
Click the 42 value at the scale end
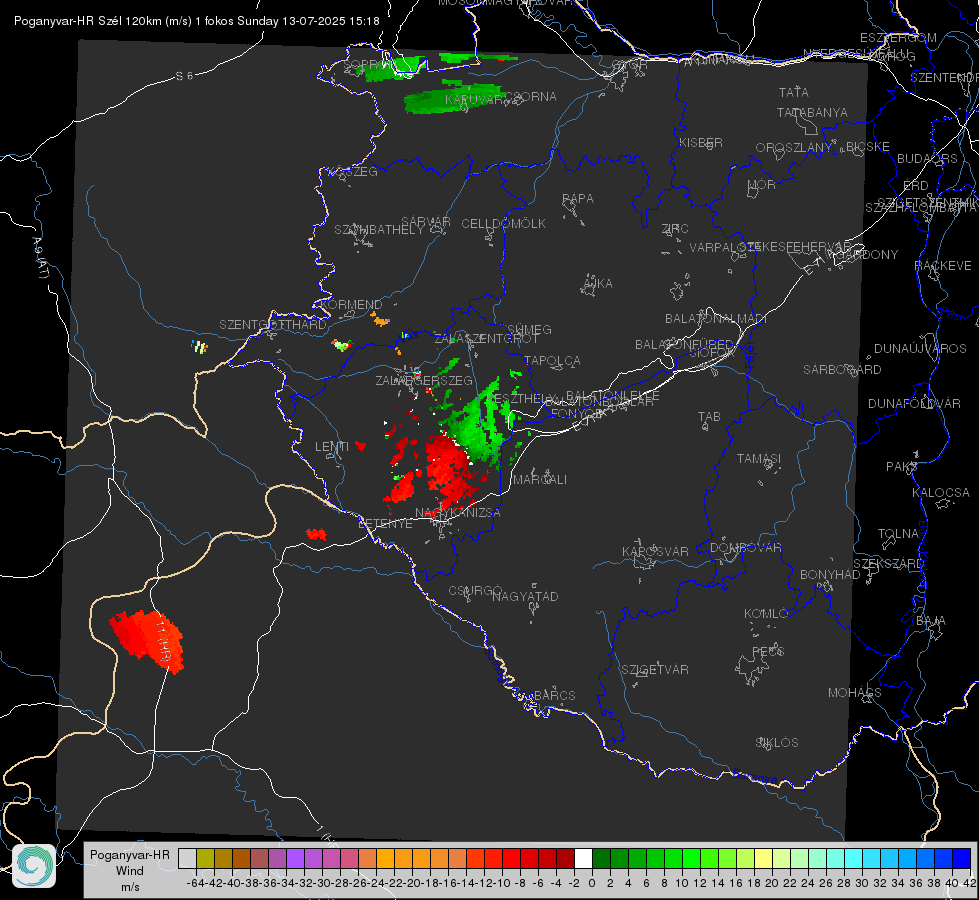click(969, 883)
